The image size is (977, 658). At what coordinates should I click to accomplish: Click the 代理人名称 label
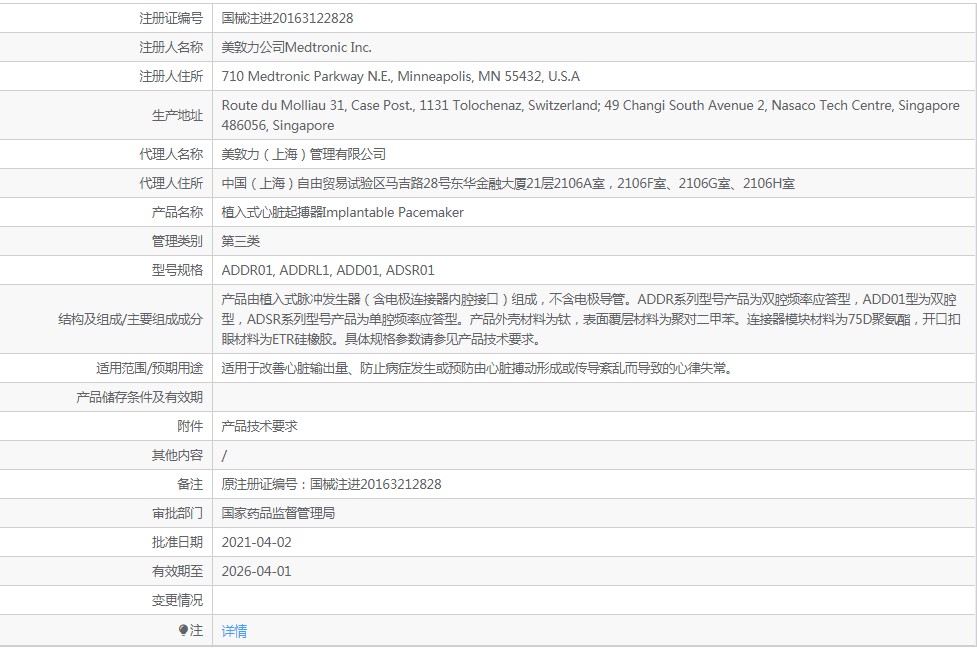pos(171,154)
